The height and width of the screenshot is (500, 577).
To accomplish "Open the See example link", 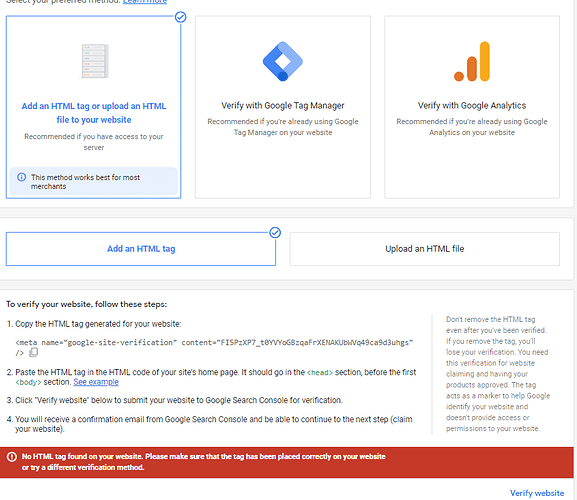I will click(x=96, y=382).
